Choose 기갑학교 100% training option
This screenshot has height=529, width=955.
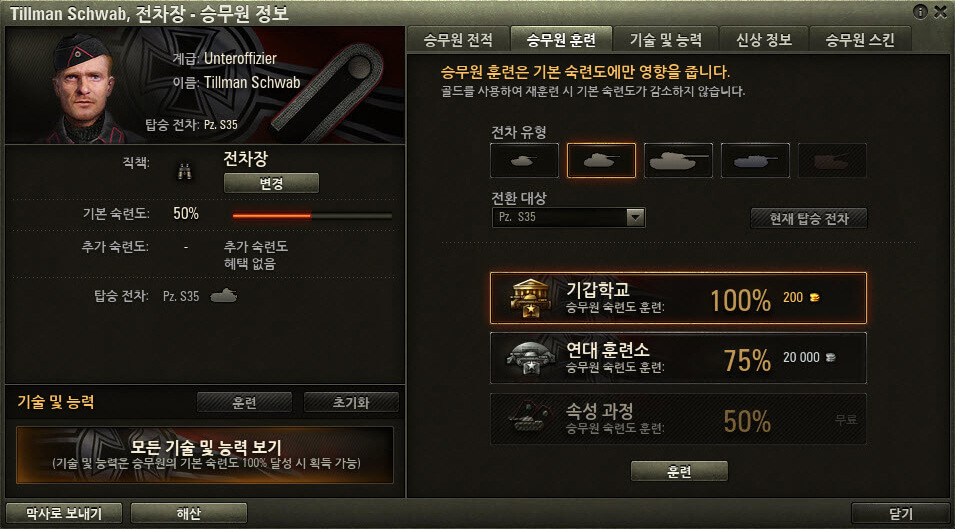click(x=678, y=298)
